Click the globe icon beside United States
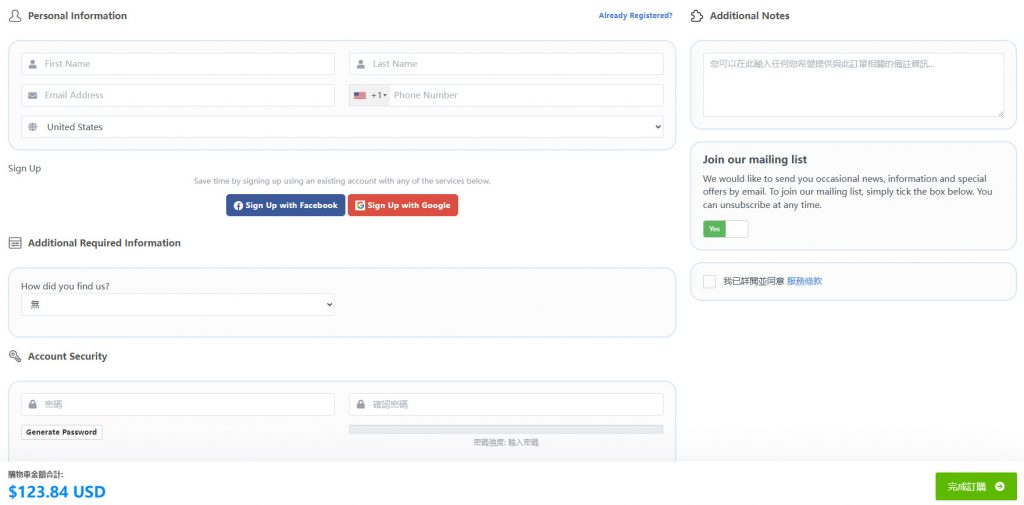1024x505 pixels. tap(33, 127)
